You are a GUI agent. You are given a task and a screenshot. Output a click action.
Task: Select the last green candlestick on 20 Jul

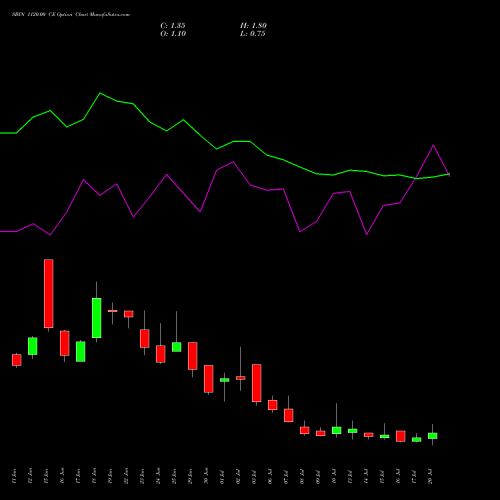[x=433, y=436]
